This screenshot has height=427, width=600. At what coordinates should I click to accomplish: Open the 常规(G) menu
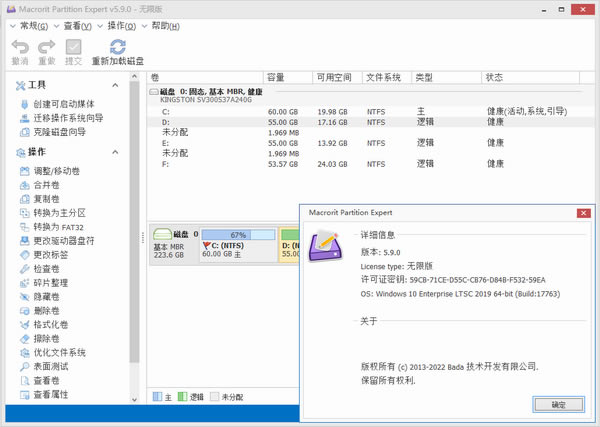click(29, 26)
